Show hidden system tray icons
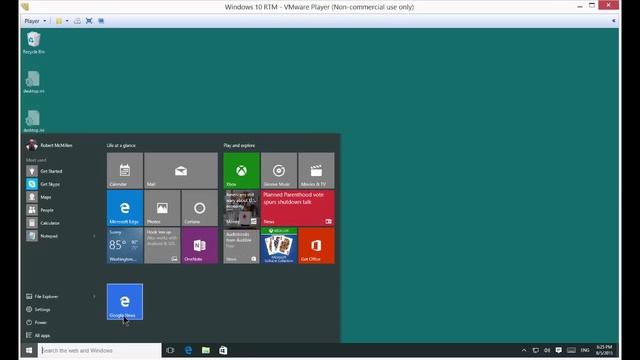640x360 pixels. 524,350
